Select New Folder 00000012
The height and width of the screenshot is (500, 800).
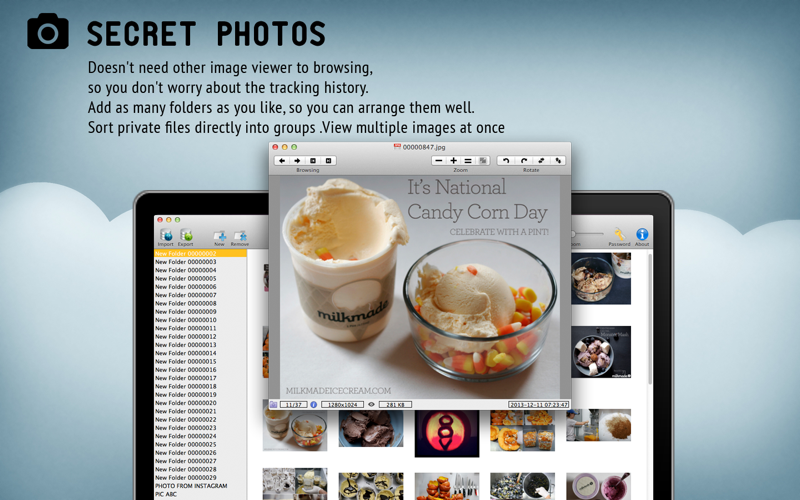tap(201, 337)
